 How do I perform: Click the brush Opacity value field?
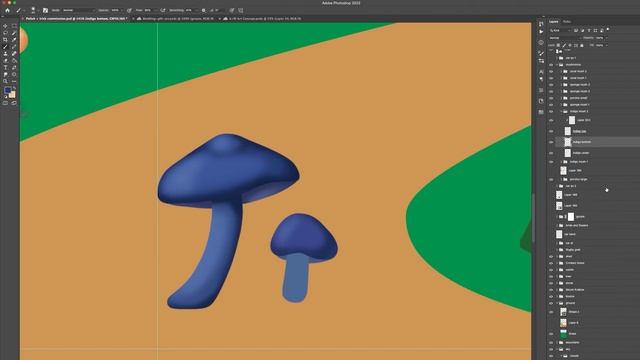(x=115, y=10)
